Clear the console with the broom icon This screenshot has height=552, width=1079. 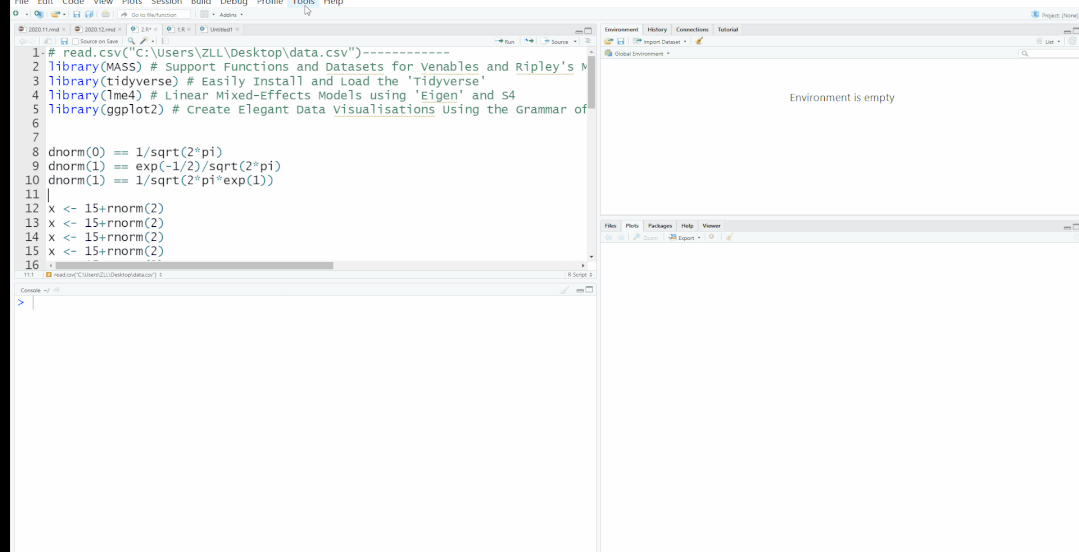tap(564, 290)
